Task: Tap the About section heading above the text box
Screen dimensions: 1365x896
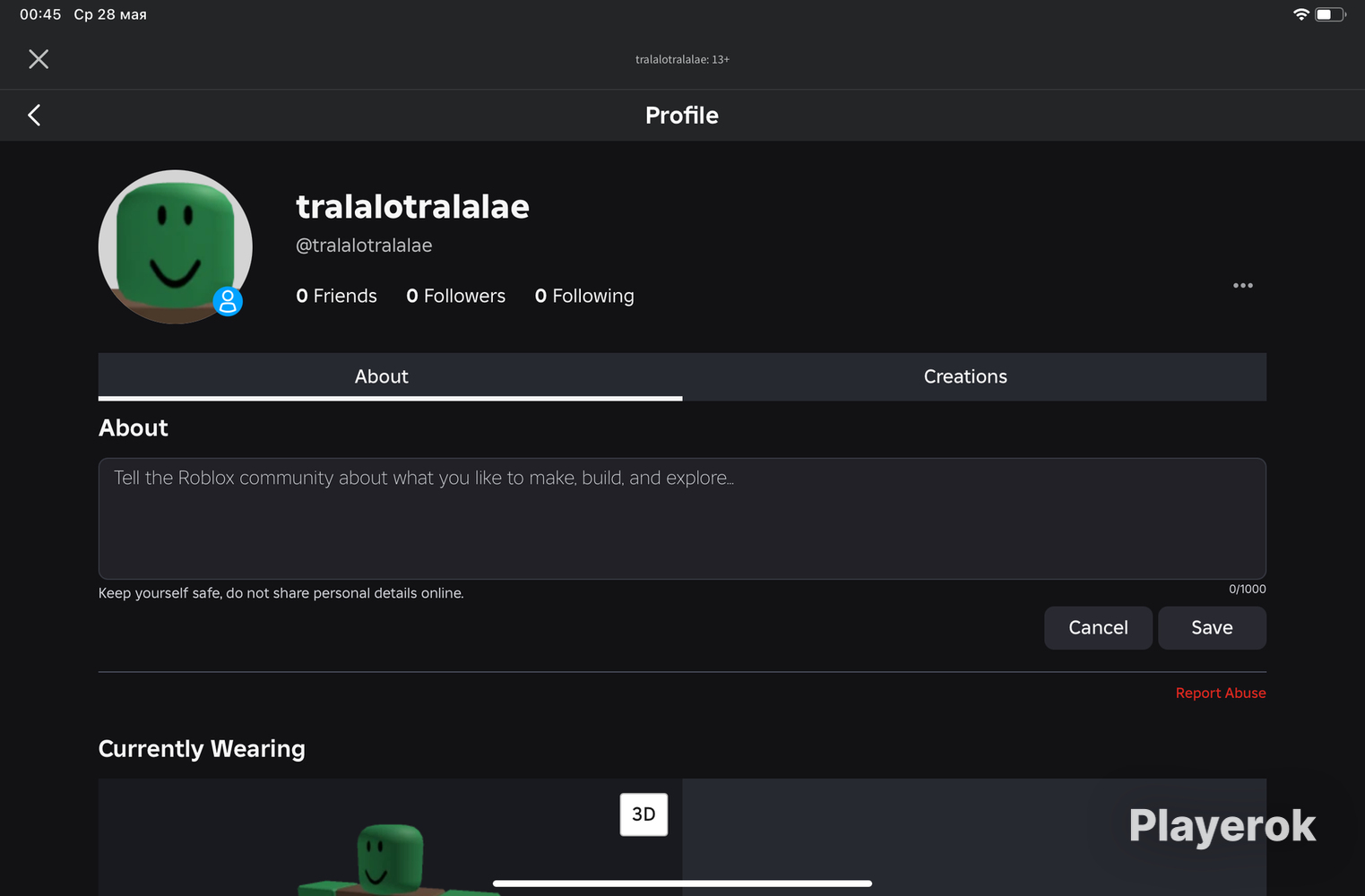Action: coord(134,428)
